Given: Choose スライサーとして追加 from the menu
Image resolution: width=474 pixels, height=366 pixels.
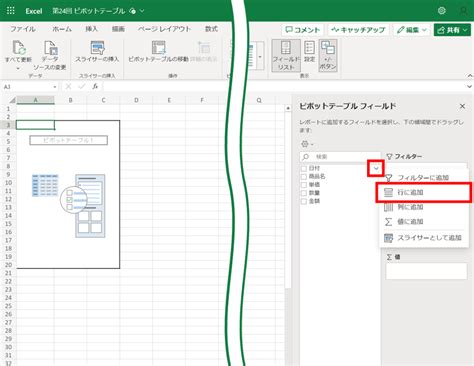Looking at the screenshot, I should point(424,238).
